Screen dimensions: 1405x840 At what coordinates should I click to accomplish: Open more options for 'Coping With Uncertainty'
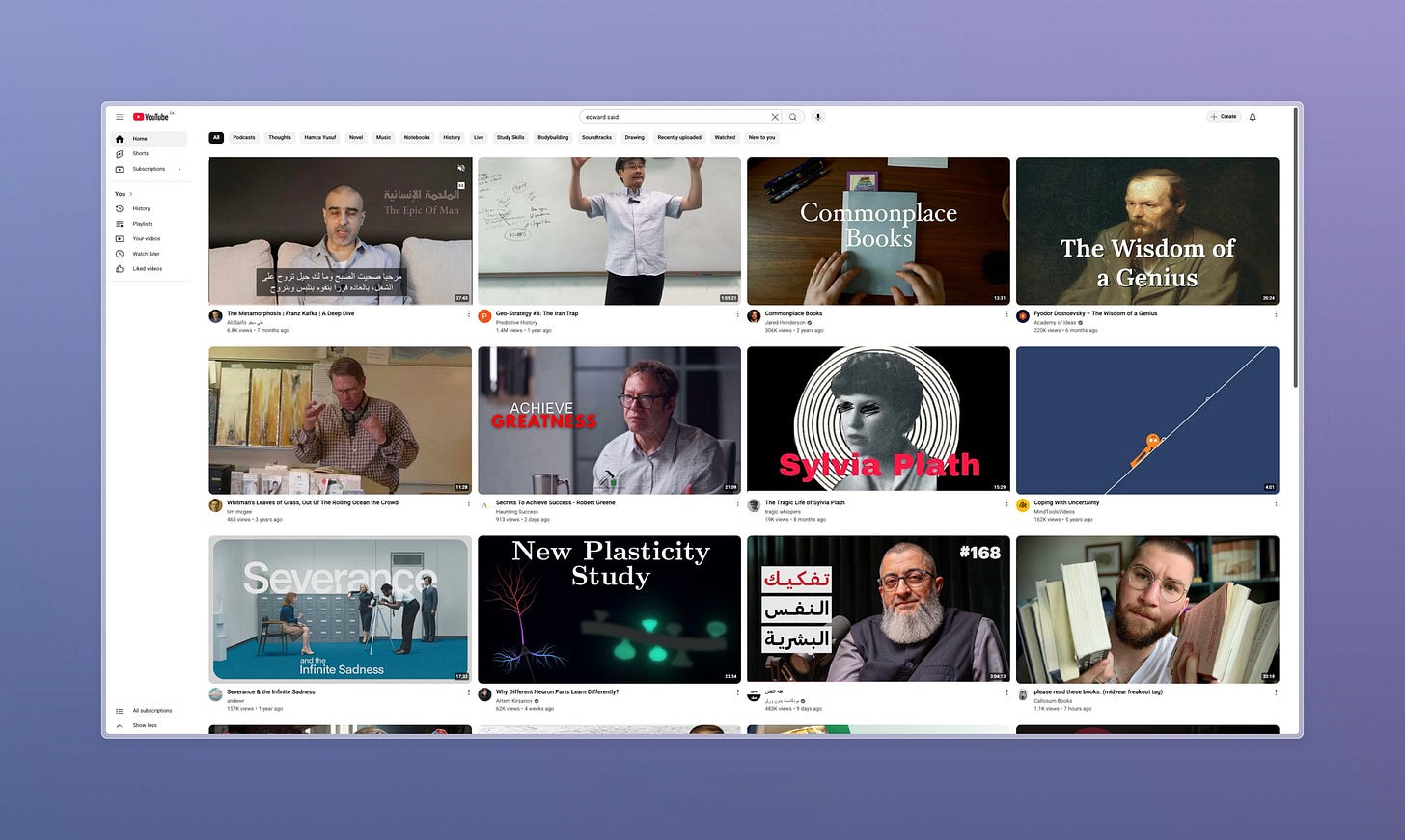1276,503
